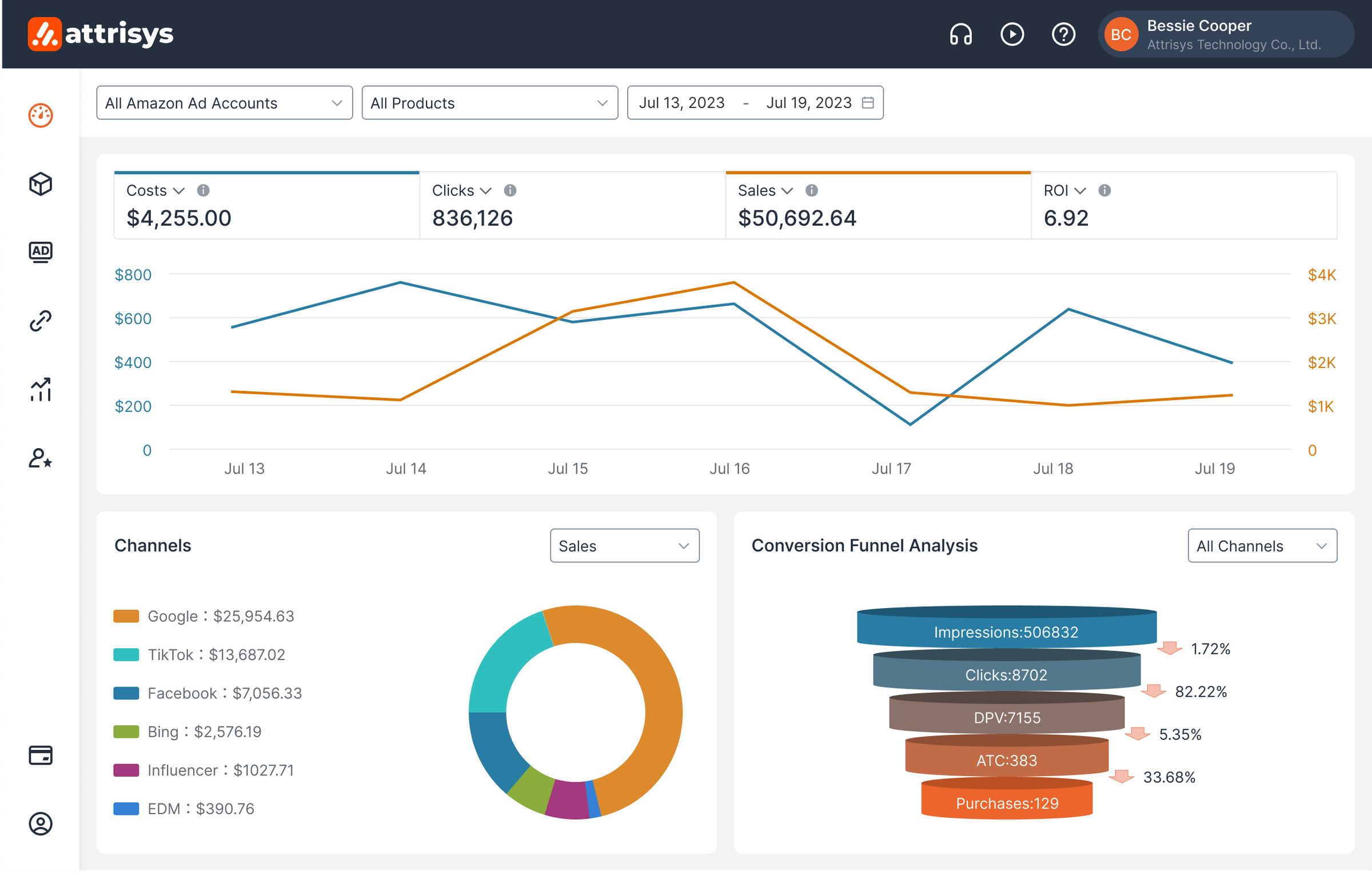
Task: Expand the All Products selector
Action: pos(488,103)
